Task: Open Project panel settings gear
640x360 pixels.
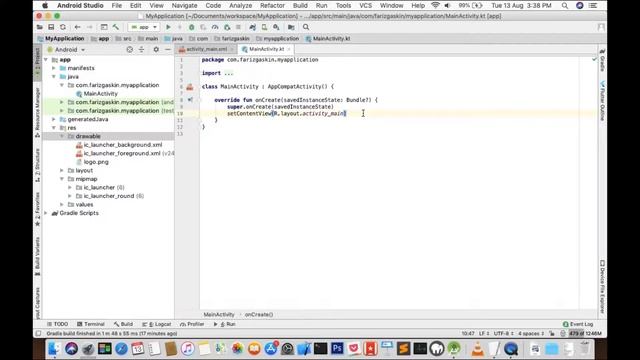Action: (156, 49)
